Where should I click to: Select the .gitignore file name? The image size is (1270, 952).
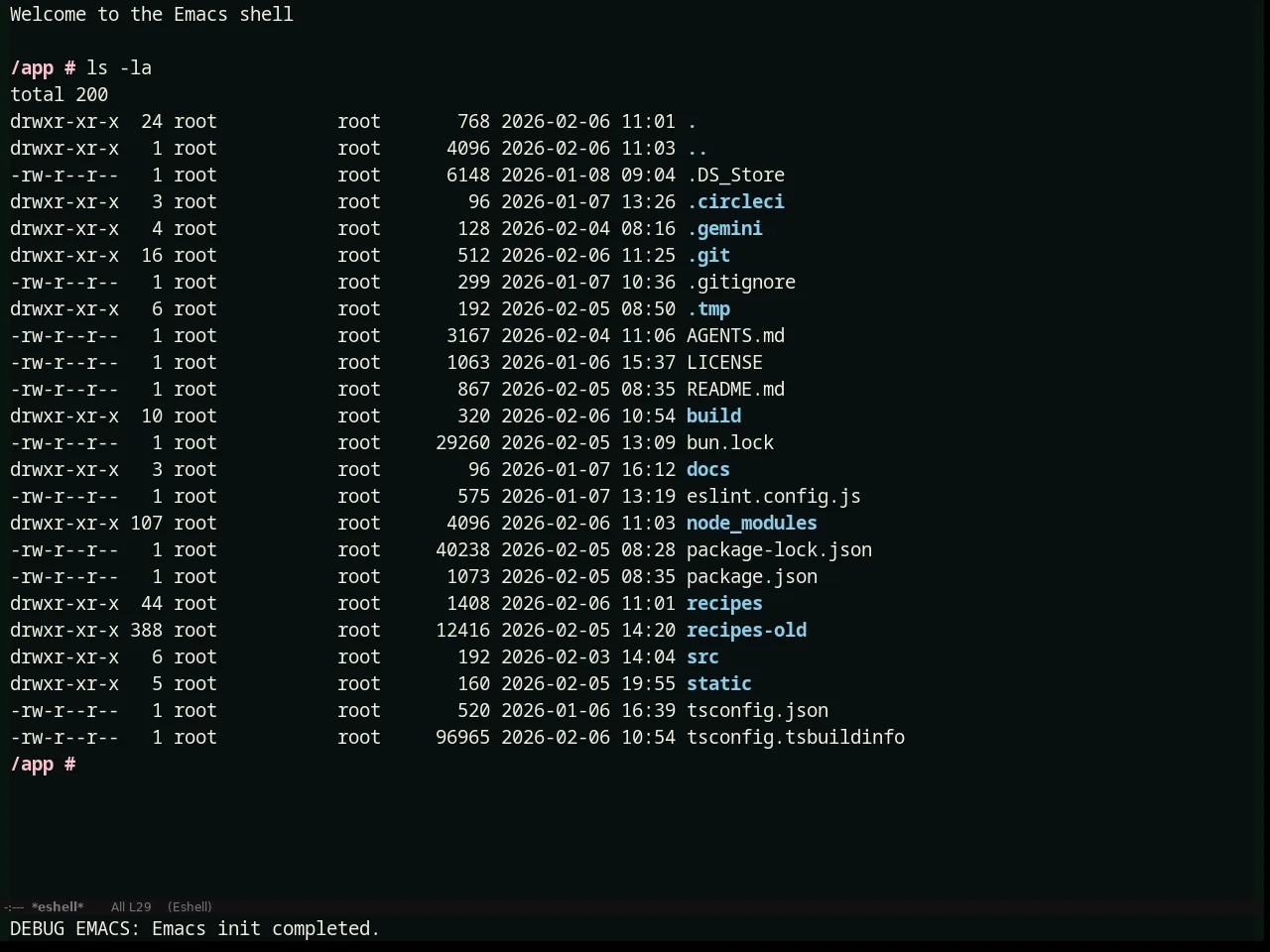coord(741,282)
